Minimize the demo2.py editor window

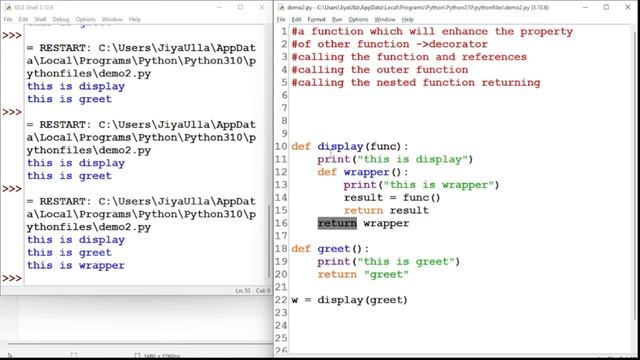(585, 7)
